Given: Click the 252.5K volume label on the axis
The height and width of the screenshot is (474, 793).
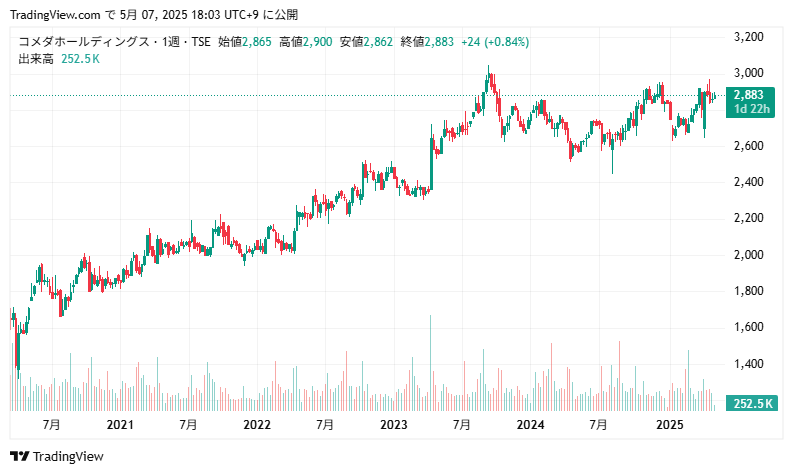Looking at the screenshot, I should (x=751, y=403).
